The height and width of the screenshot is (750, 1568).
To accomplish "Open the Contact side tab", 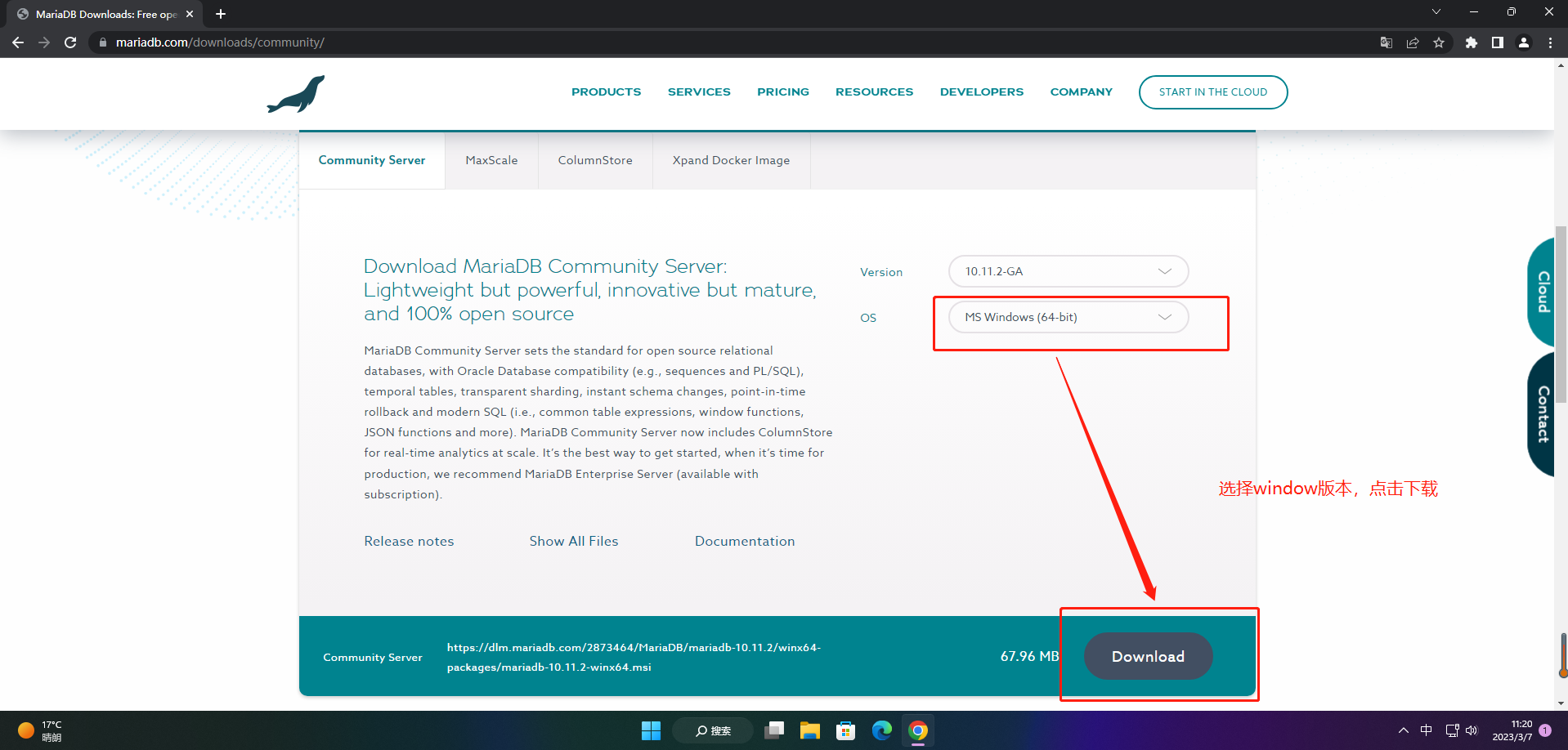I will point(1542,414).
